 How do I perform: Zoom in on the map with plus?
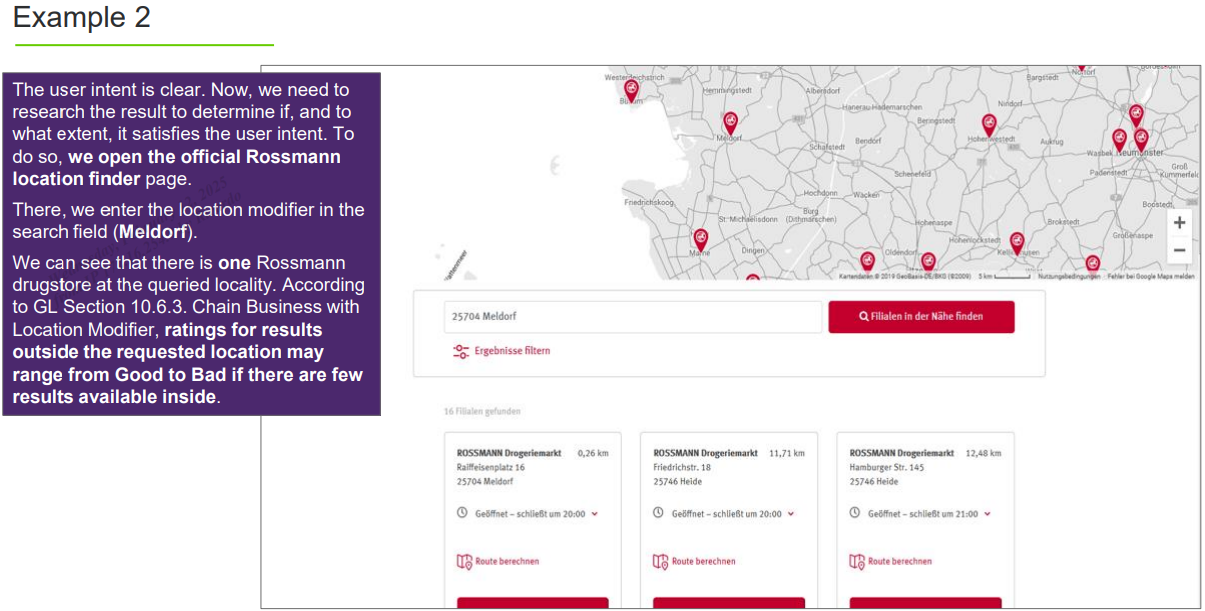click(x=1180, y=223)
